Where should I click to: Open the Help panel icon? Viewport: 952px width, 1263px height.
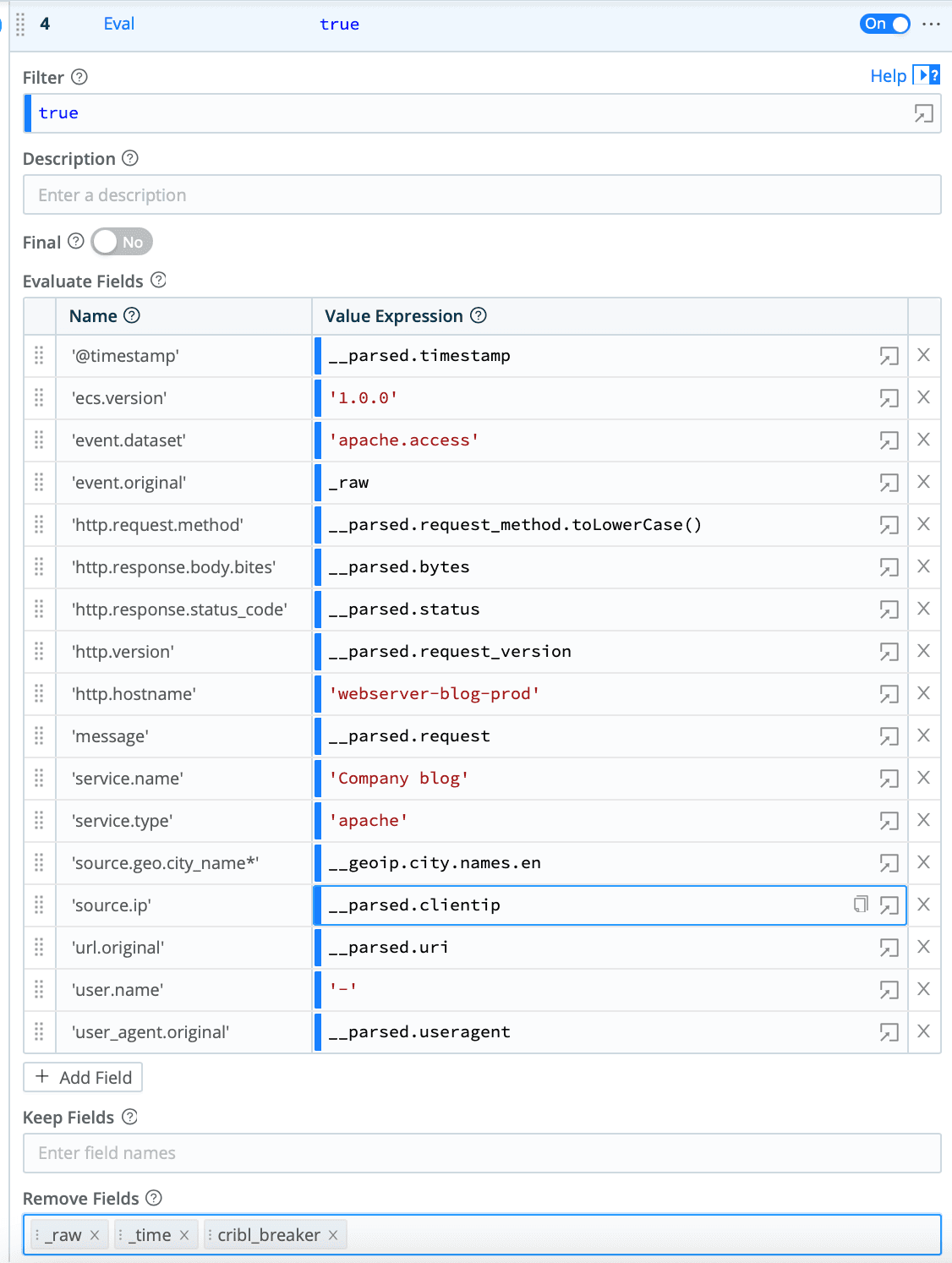tap(927, 75)
